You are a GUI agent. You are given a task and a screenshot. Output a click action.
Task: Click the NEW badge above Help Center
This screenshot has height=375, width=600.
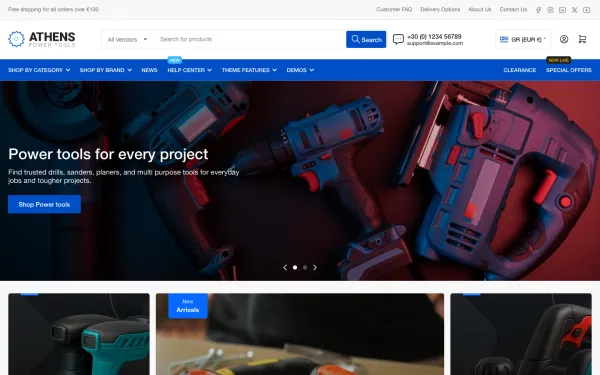(x=175, y=60)
